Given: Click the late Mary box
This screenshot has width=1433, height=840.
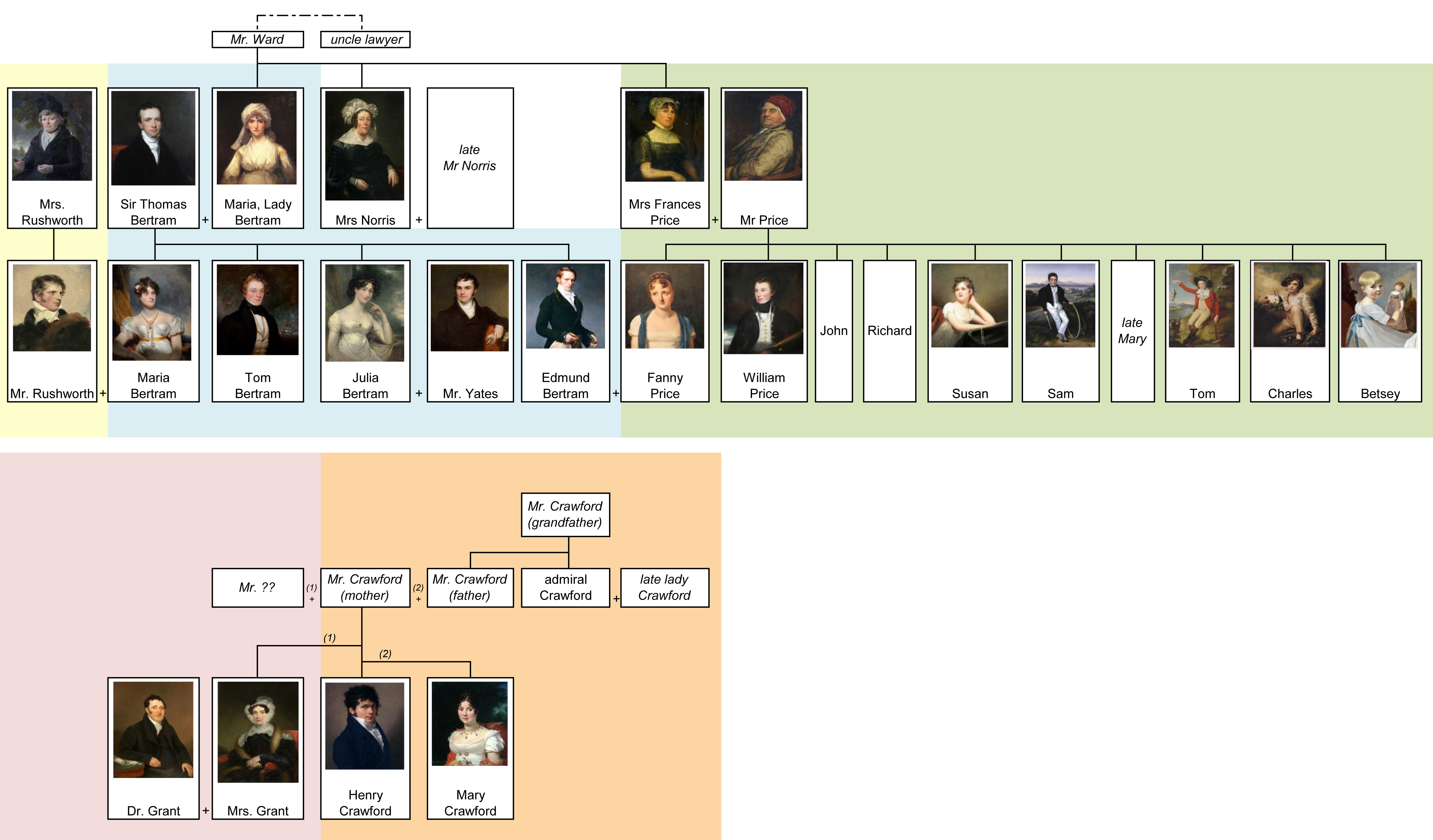Looking at the screenshot, I should coord(1132,331).
